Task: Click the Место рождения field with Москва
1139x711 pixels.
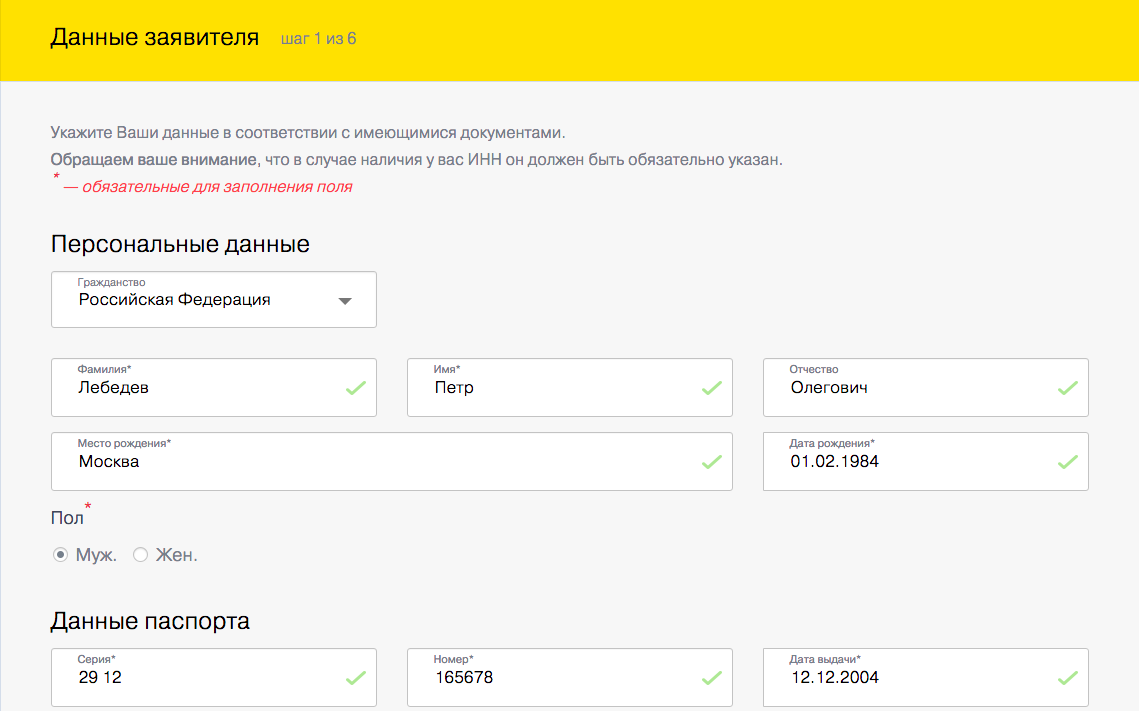Action: (x=380, y=462)
